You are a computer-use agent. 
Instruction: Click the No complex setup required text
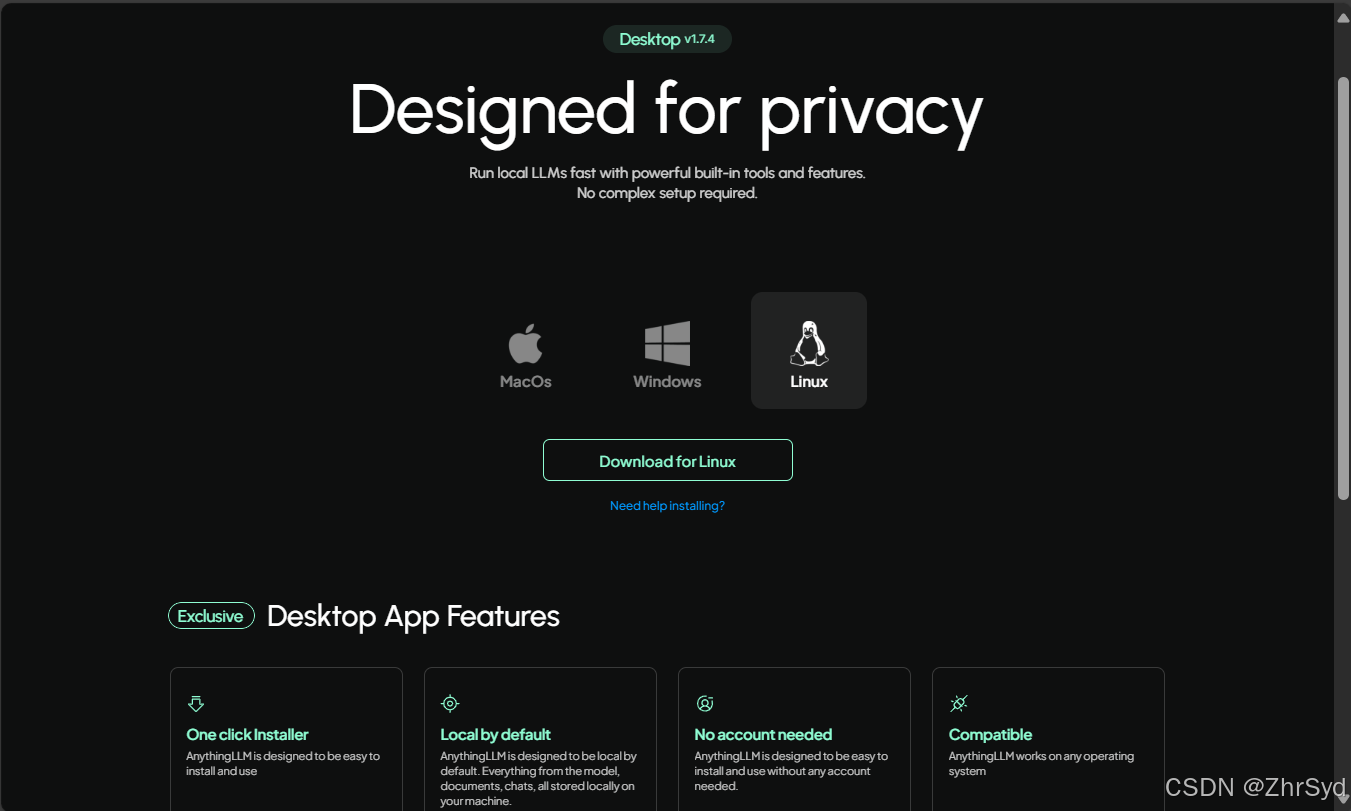[x=667, y=193]
